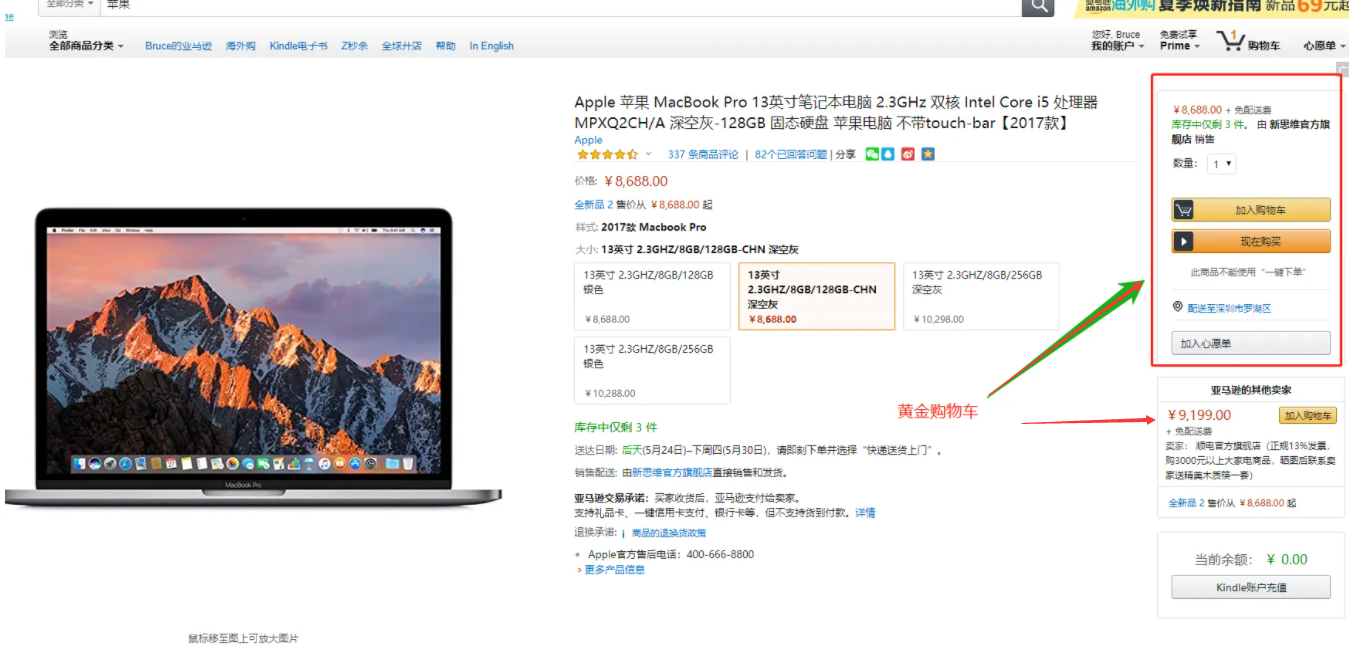This screenshot has width=1349, height=647.
Task: Open the Prime dropdown menu
Action: coord(1179,46)
